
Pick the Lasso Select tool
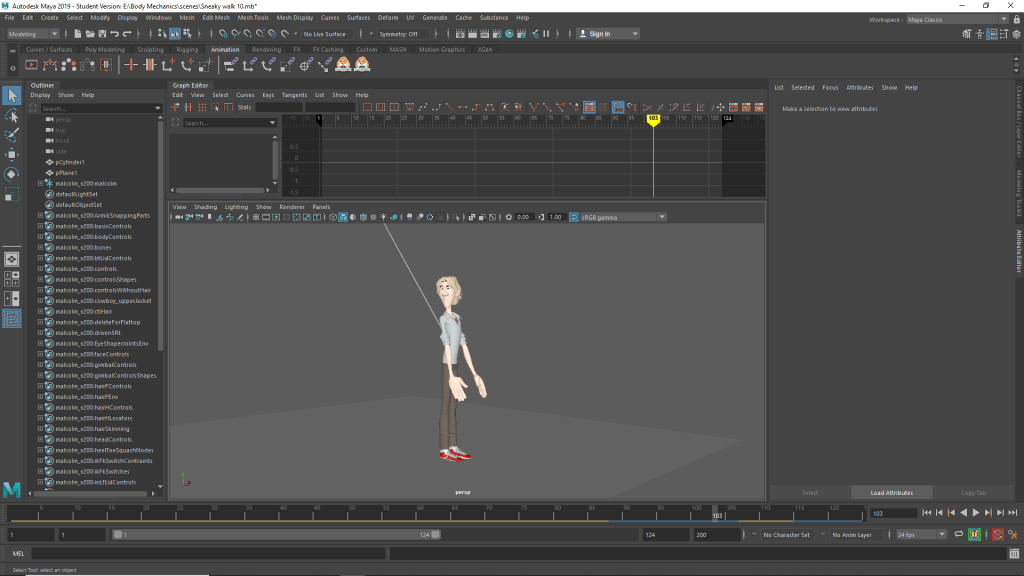tap(12, 116)
